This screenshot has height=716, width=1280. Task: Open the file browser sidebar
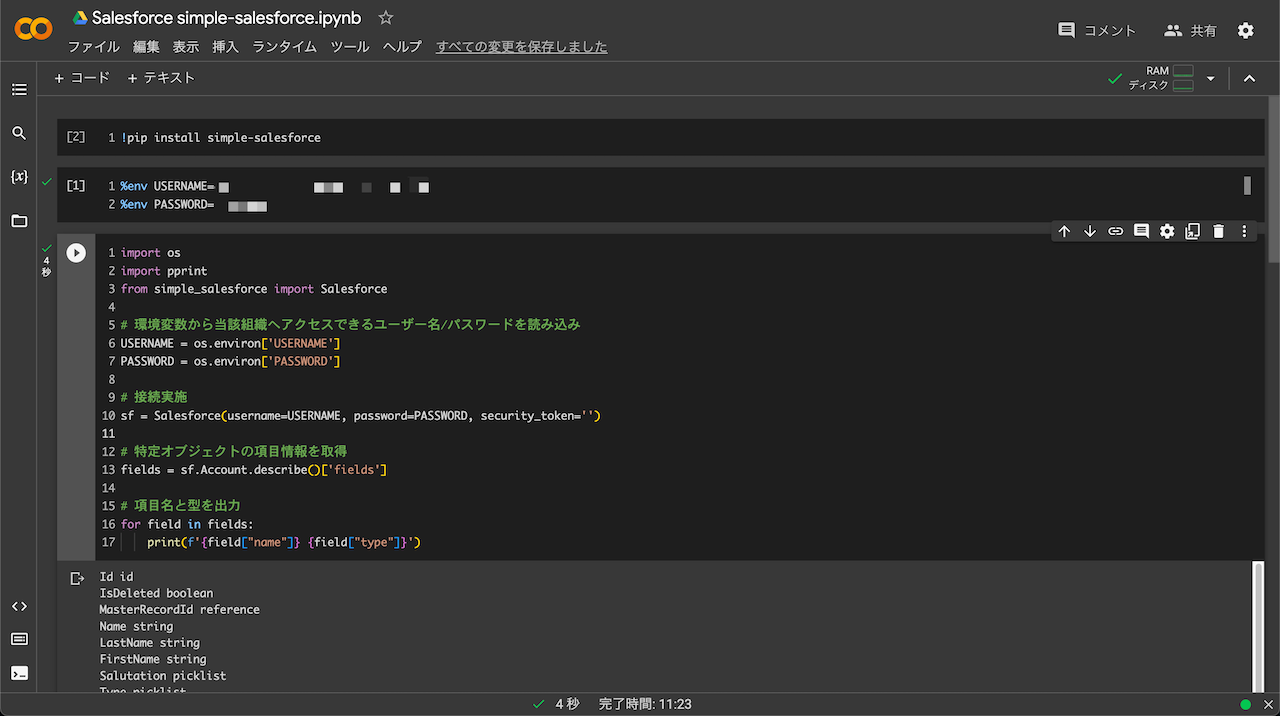(x=18, y=220)
